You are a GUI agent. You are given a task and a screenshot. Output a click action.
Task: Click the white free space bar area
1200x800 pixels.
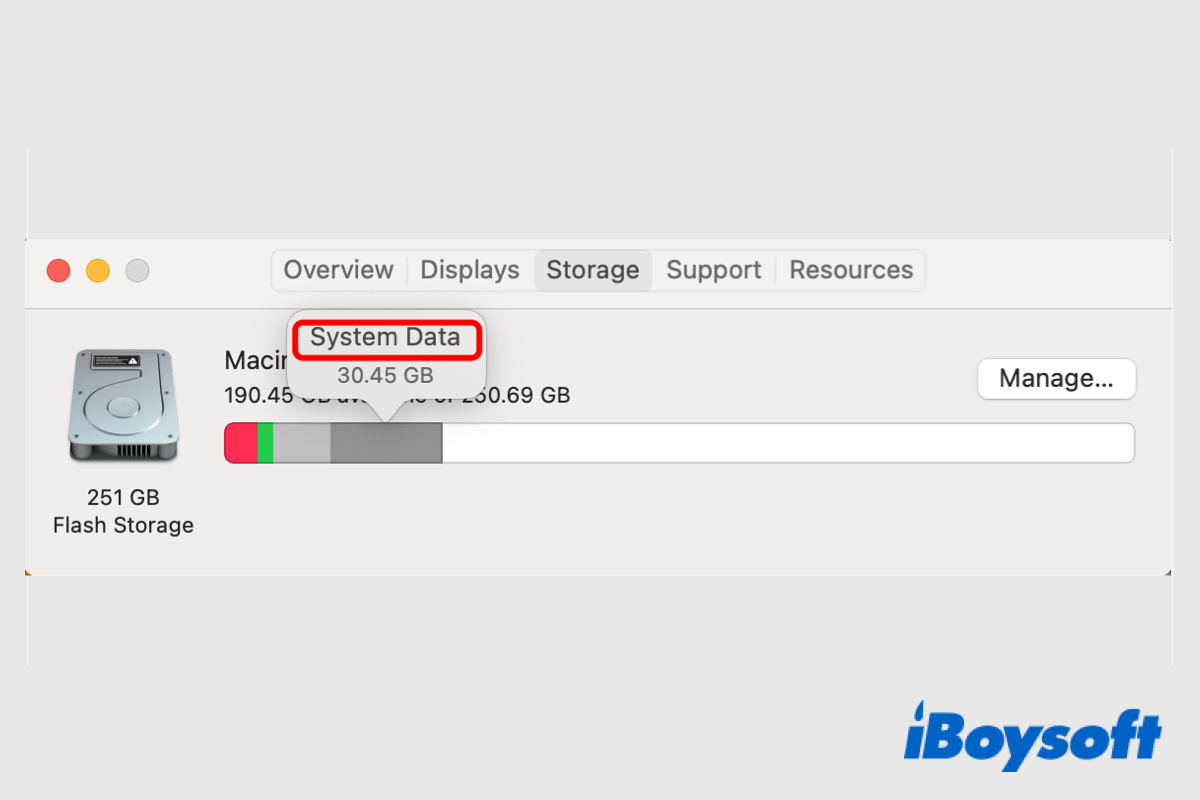pyautogui.click(x=788, y=443)
